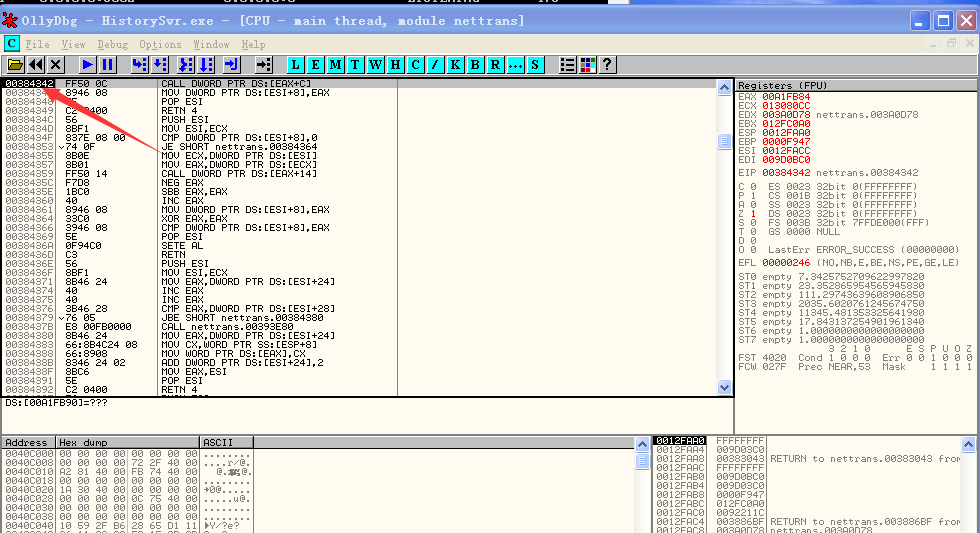Open the File menu
The height and width of the screenshot is (533, 980).
pos(38,44)
